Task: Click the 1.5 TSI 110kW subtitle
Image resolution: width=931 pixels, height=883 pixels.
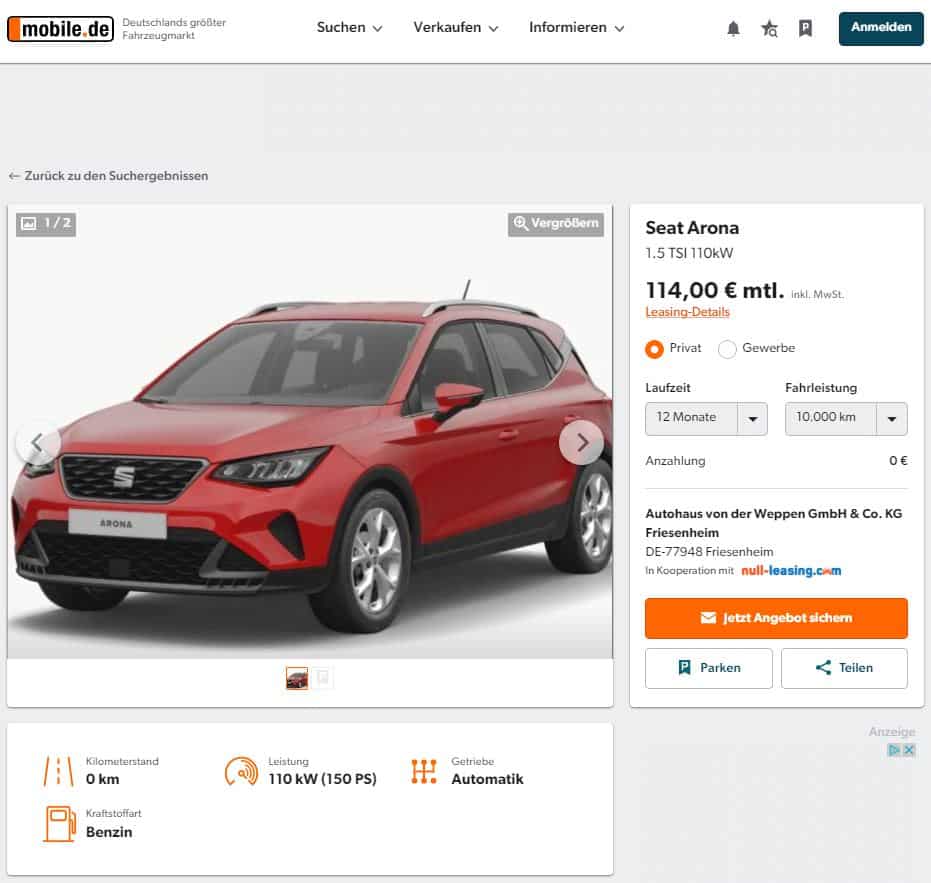Action: coord(689,254)
